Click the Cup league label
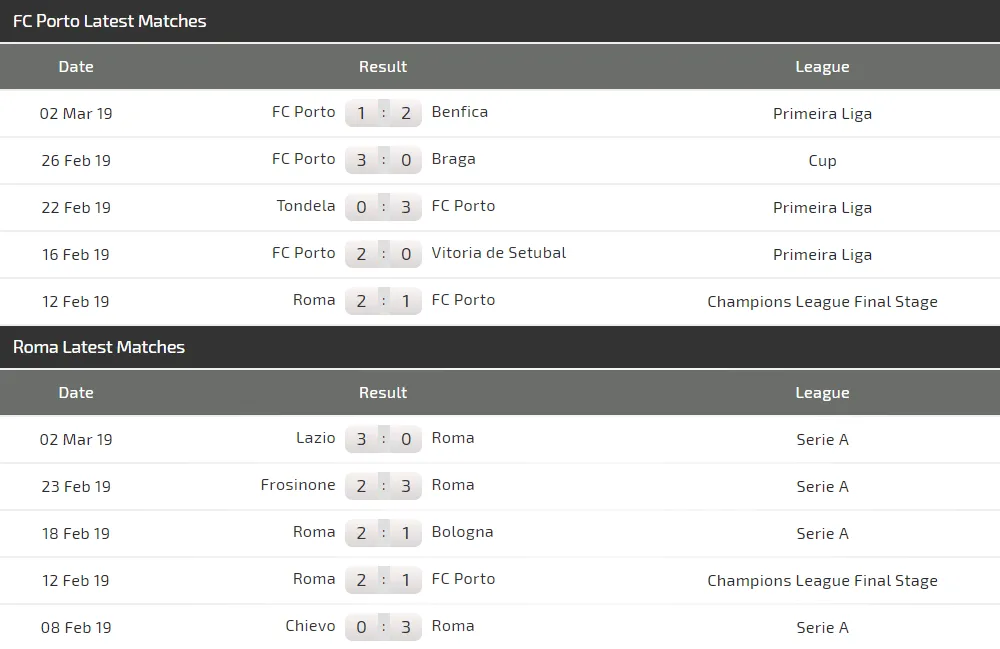This screenshot has height=649, width=1000. pos(822,160)
